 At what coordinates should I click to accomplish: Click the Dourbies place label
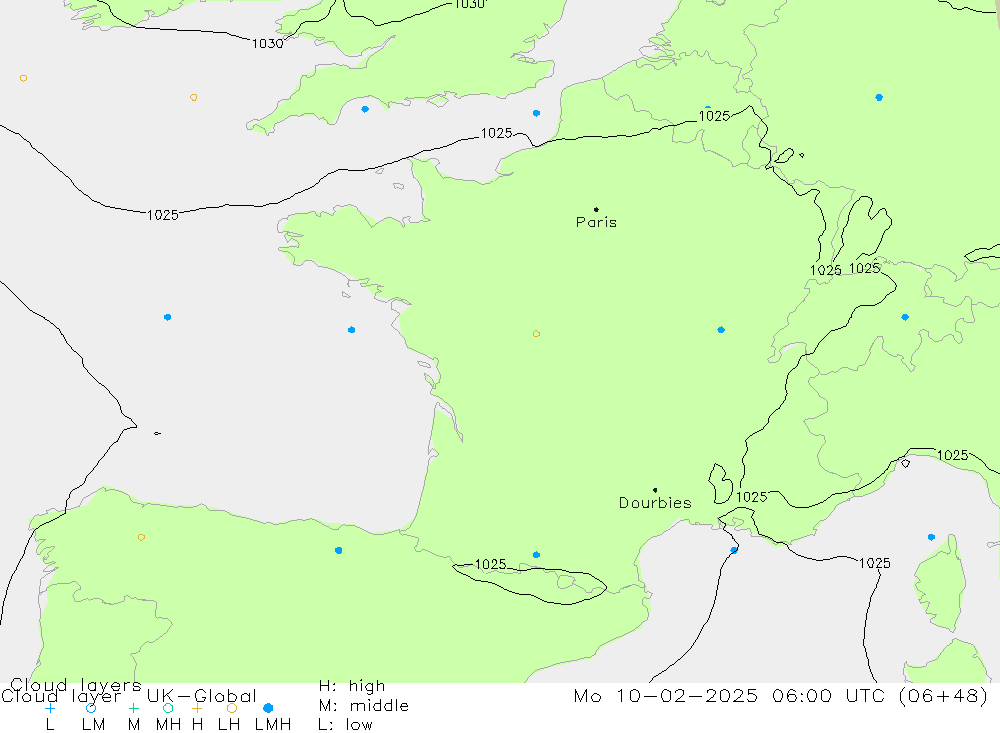(x=655, y=503)
